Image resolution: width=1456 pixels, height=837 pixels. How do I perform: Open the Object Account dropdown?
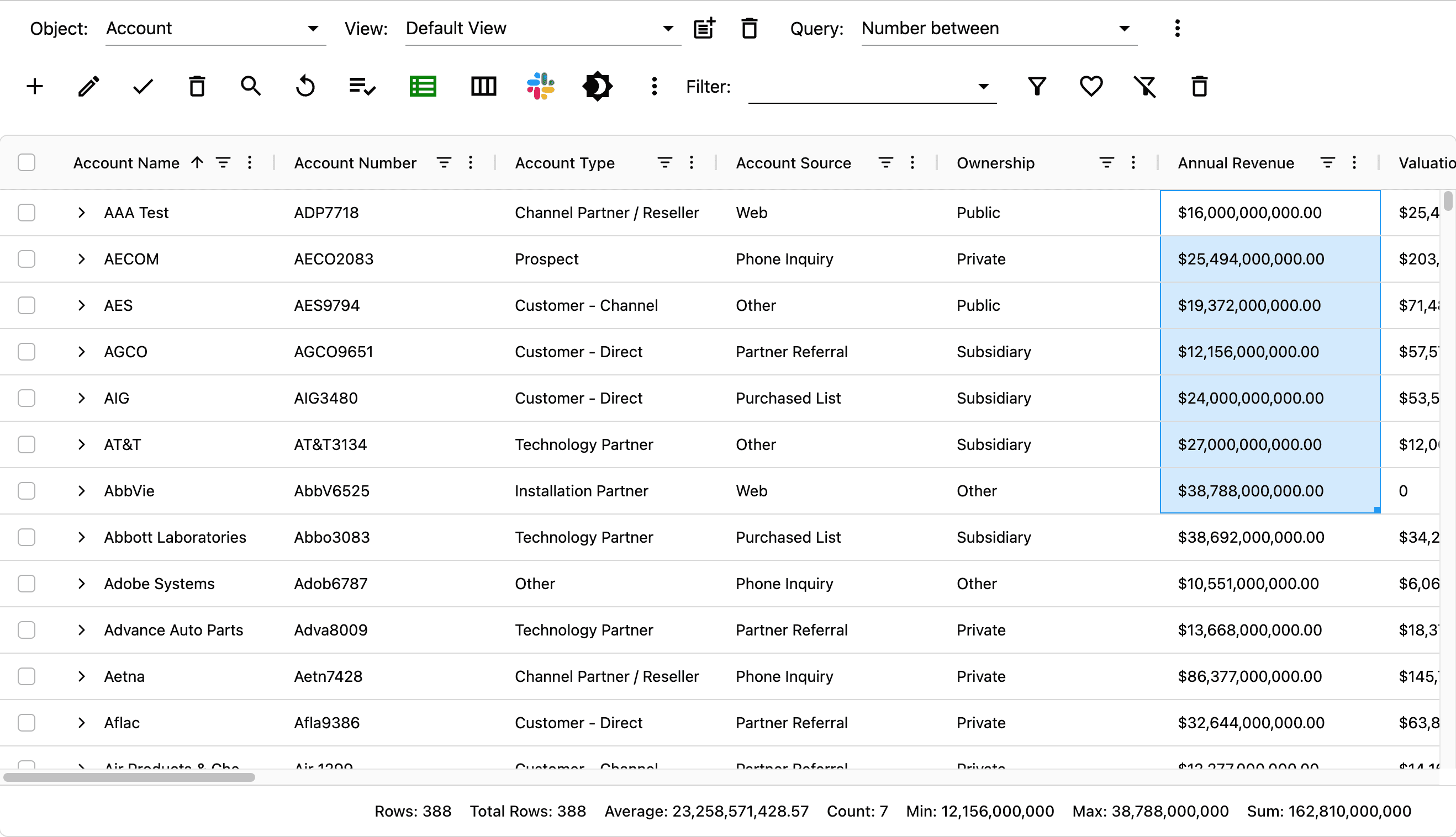coord(215,29)
